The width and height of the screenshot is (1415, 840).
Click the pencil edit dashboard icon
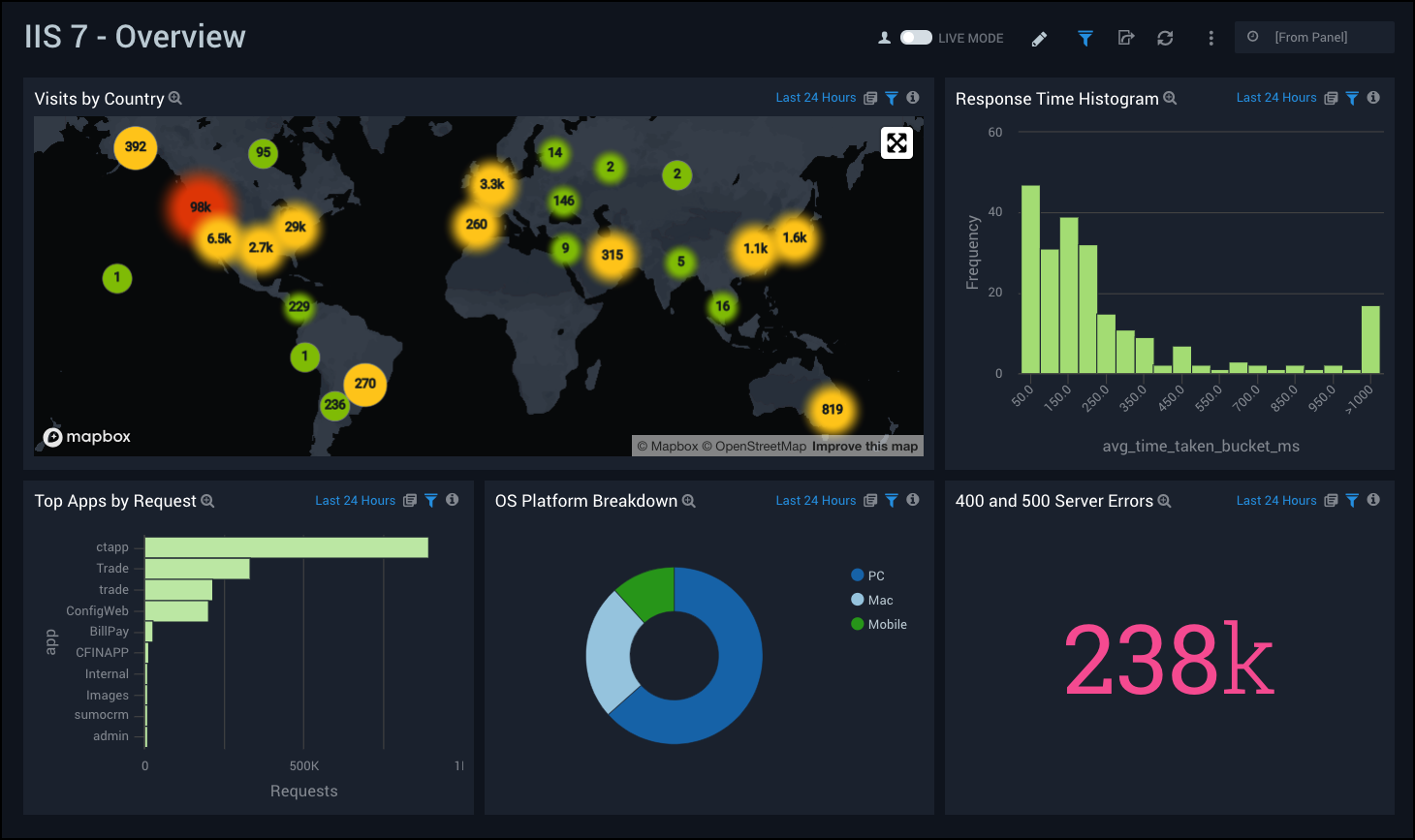point(1039,39)
